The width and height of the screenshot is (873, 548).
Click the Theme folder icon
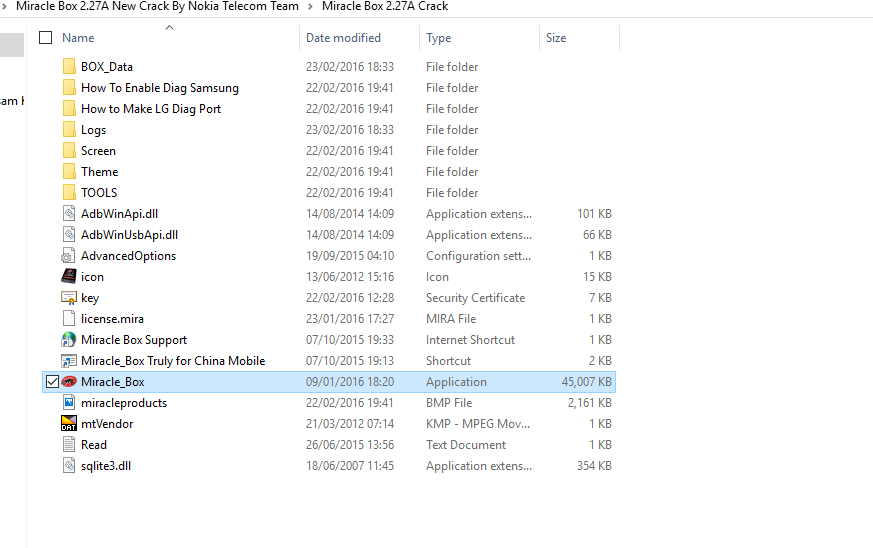[x=69, y=172]
